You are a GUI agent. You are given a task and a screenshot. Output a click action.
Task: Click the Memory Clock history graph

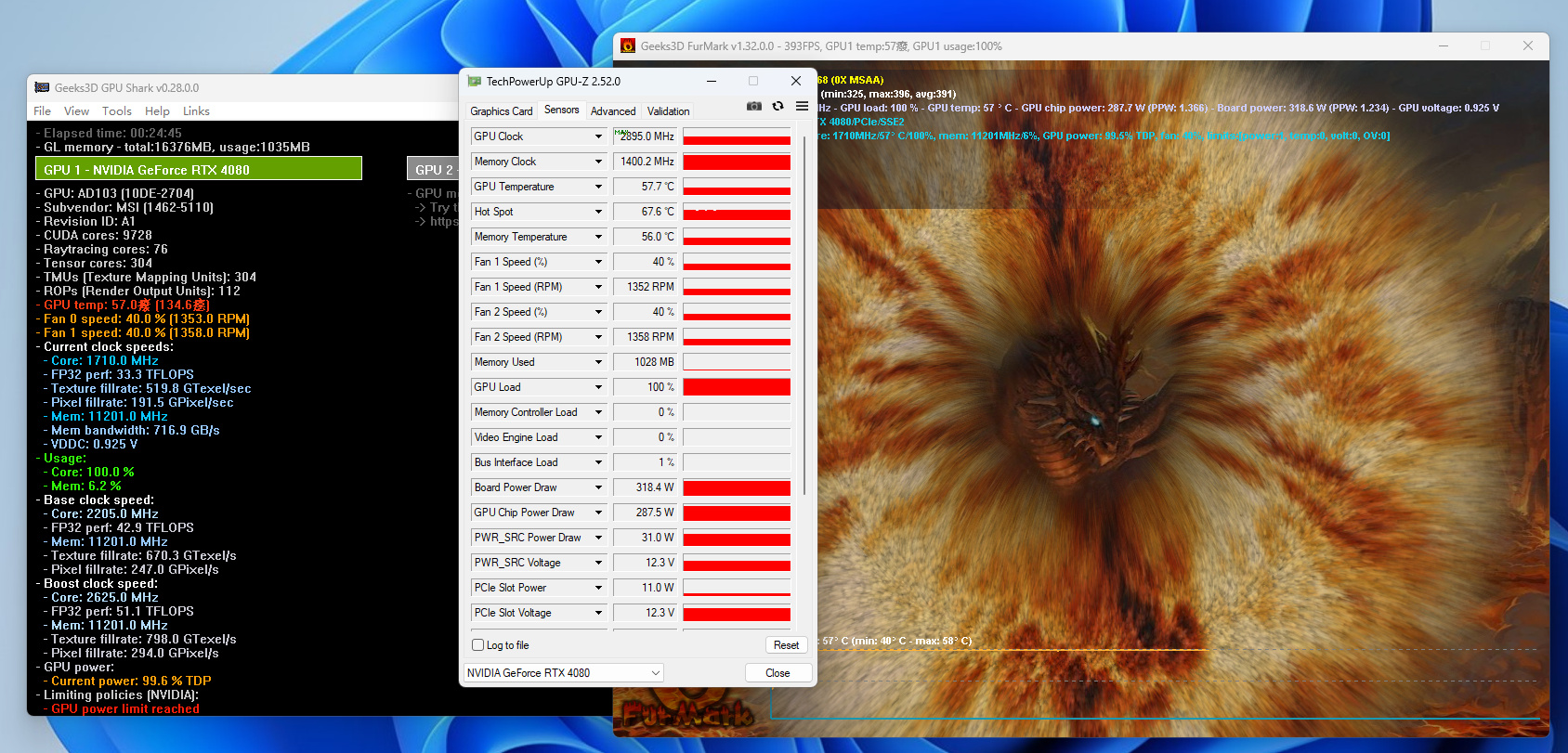pos(737,162)
